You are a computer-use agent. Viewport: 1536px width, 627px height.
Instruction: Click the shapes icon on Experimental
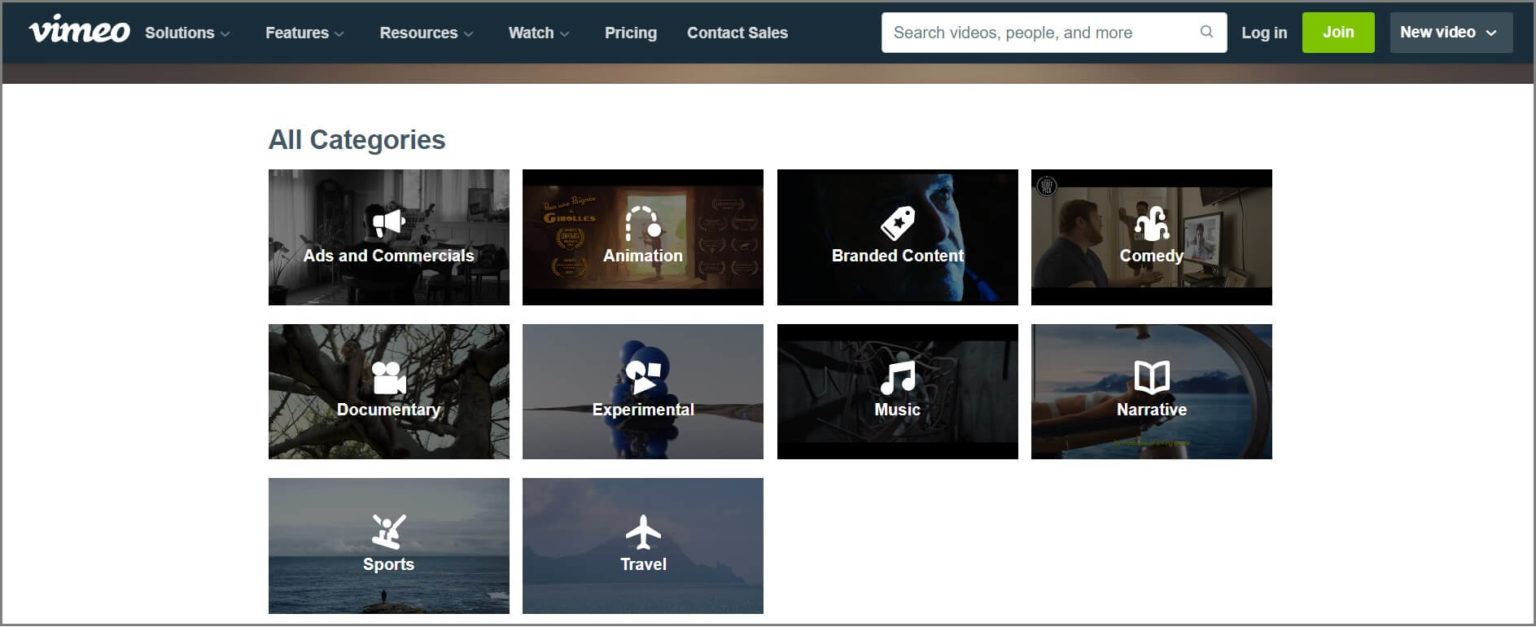tap(642, 376)
